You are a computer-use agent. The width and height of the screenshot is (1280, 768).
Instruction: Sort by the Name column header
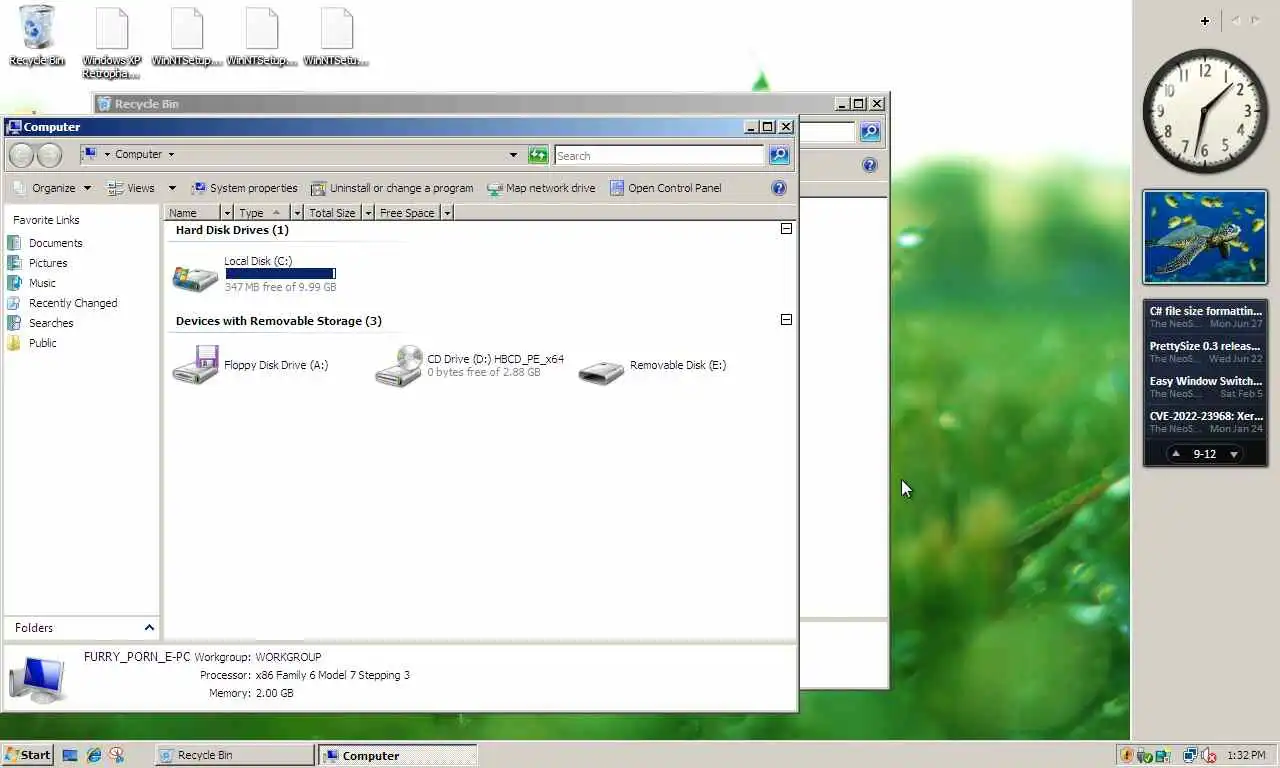point(193,213)
